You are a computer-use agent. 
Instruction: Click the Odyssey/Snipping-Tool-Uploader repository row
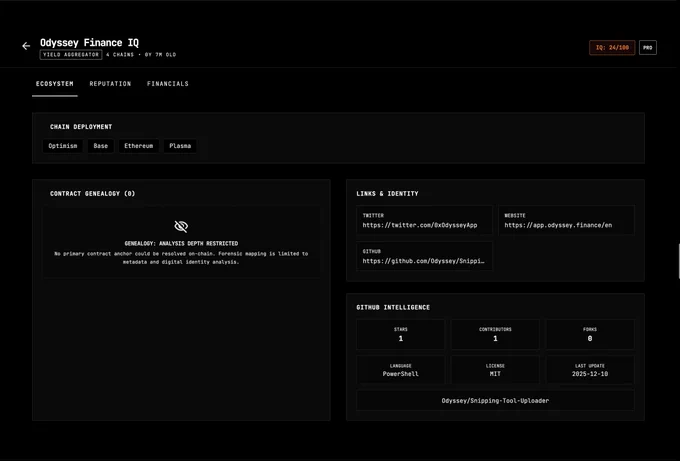495,401
